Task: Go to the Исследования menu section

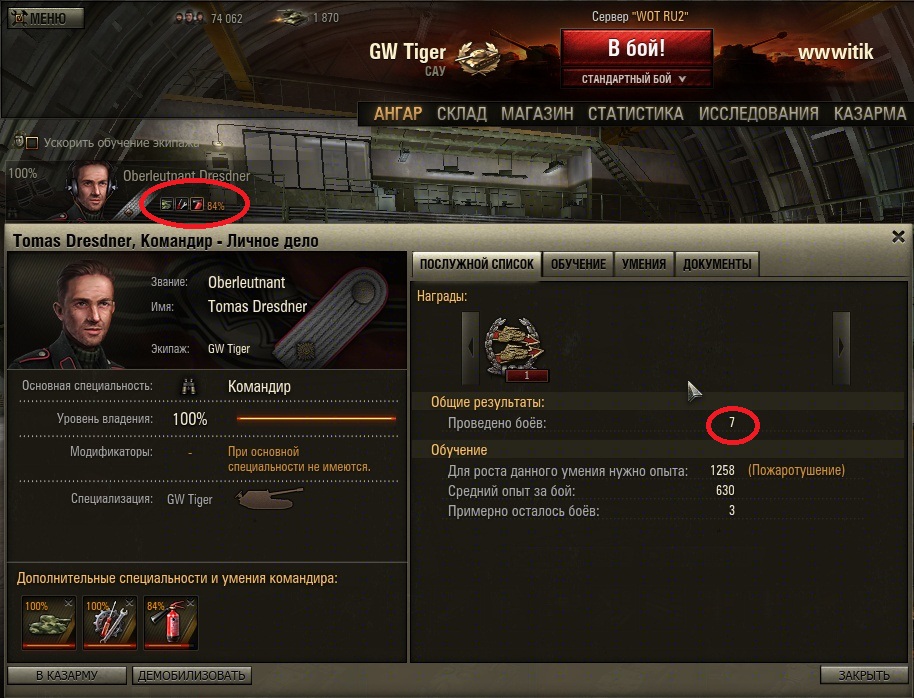Action: tap(758, 114)
